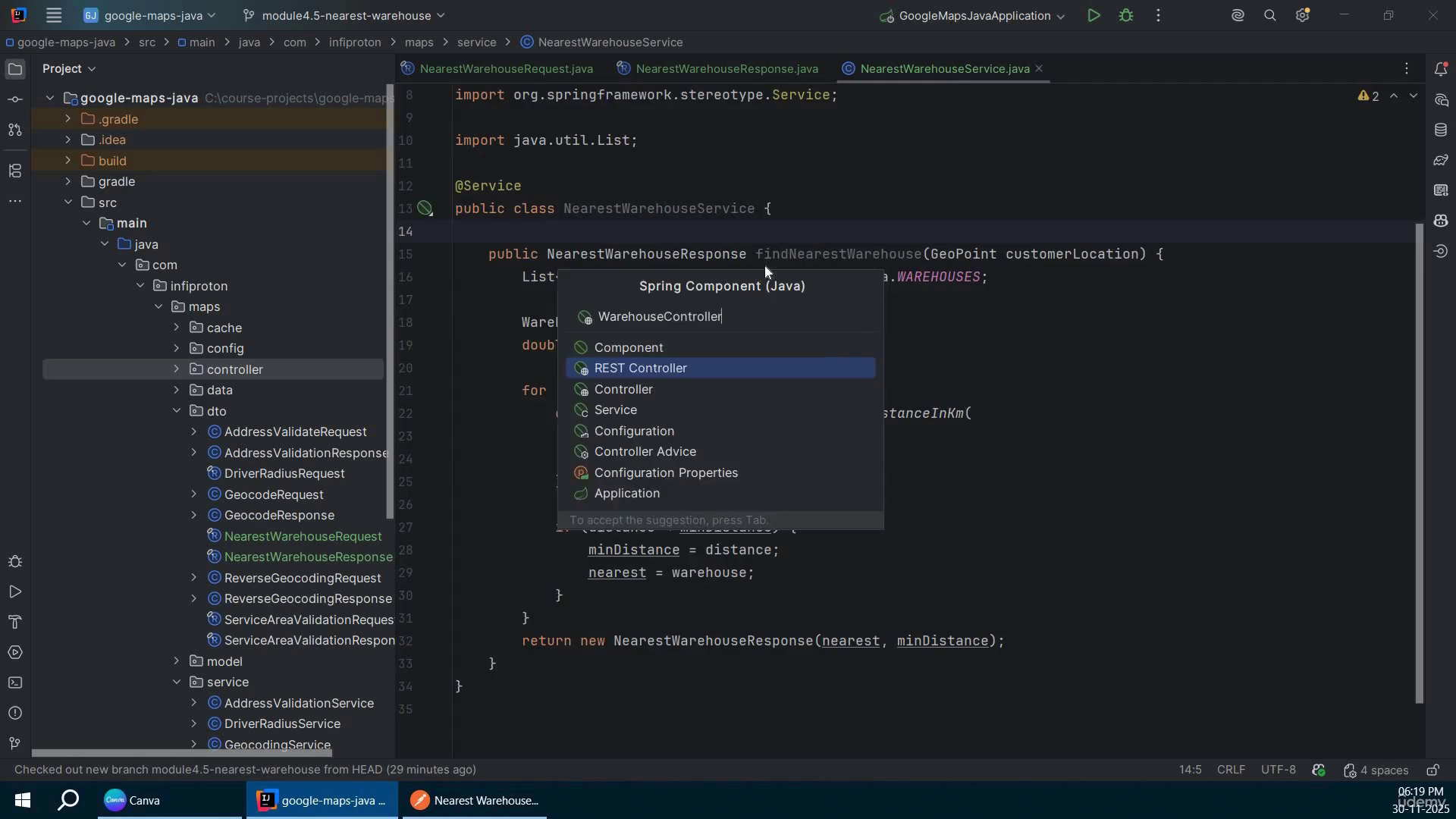Click the Spring bean gutter icon on line 13
This screenshot has height=819, width=1456.
[425, 209]
